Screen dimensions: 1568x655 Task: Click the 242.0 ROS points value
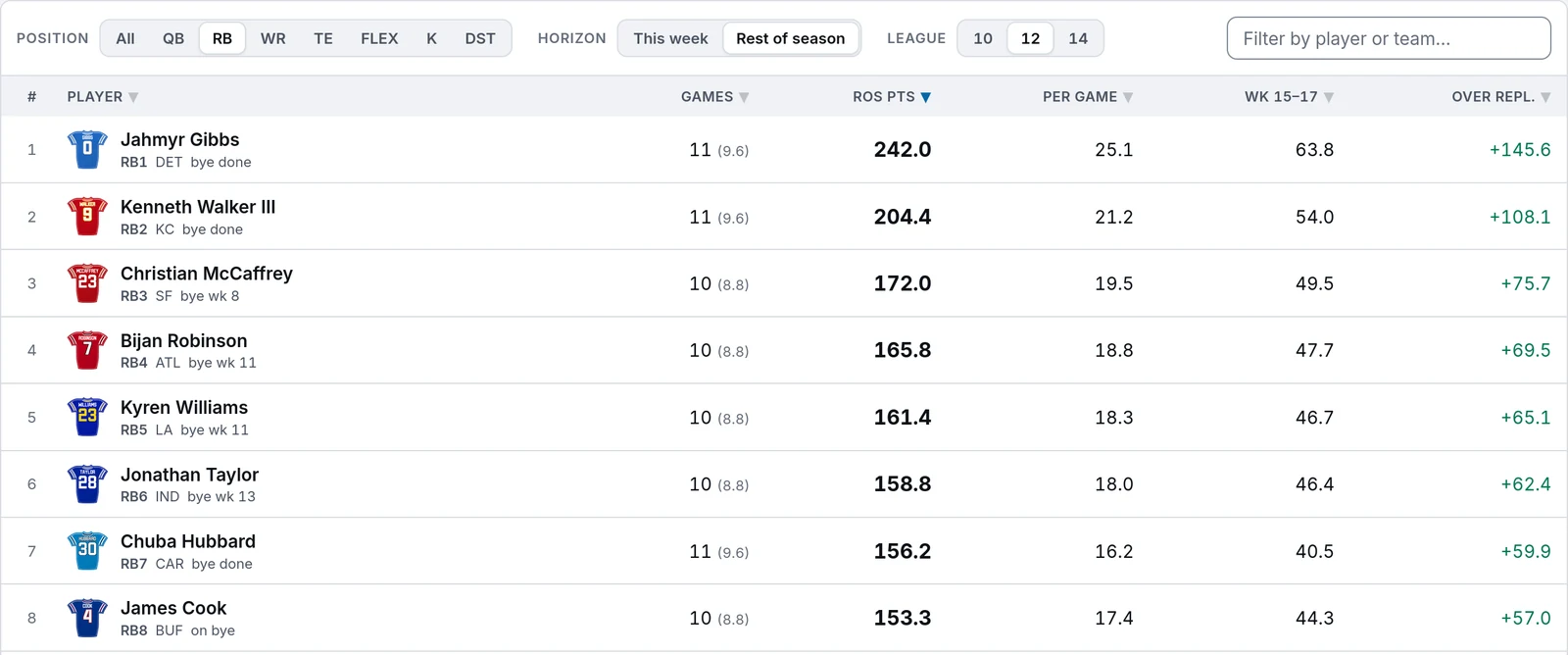[903, 150]
